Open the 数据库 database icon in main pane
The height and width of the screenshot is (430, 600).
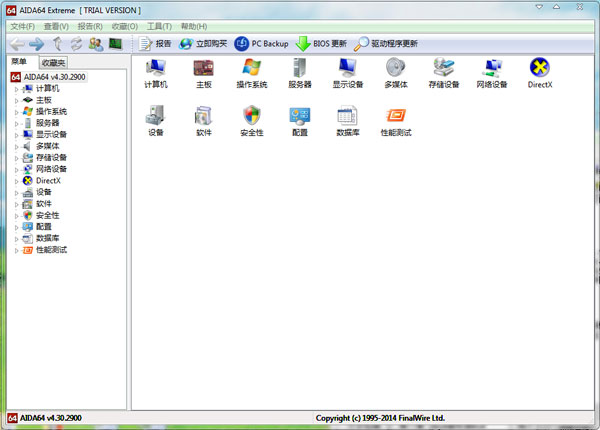point(347,121)
